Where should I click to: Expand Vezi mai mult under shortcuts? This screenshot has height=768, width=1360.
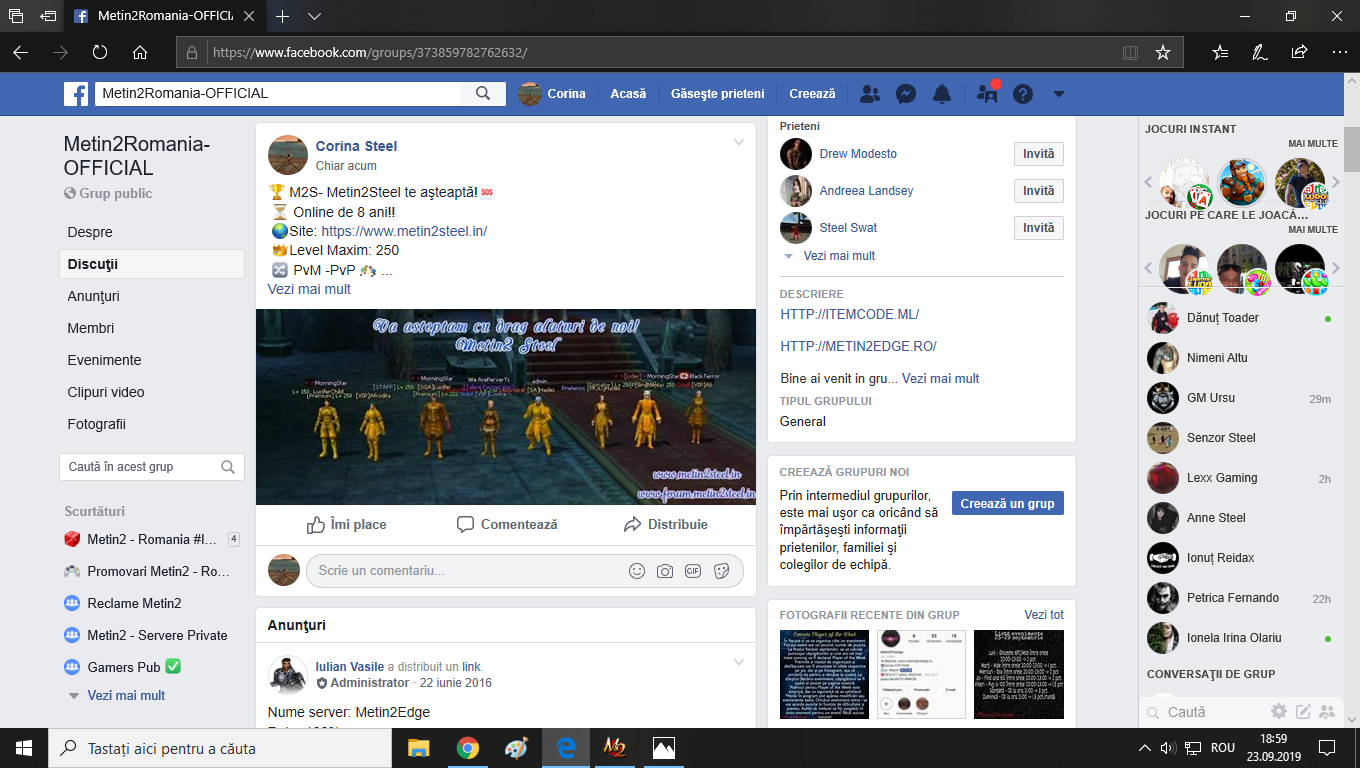(x=126, y=695)
